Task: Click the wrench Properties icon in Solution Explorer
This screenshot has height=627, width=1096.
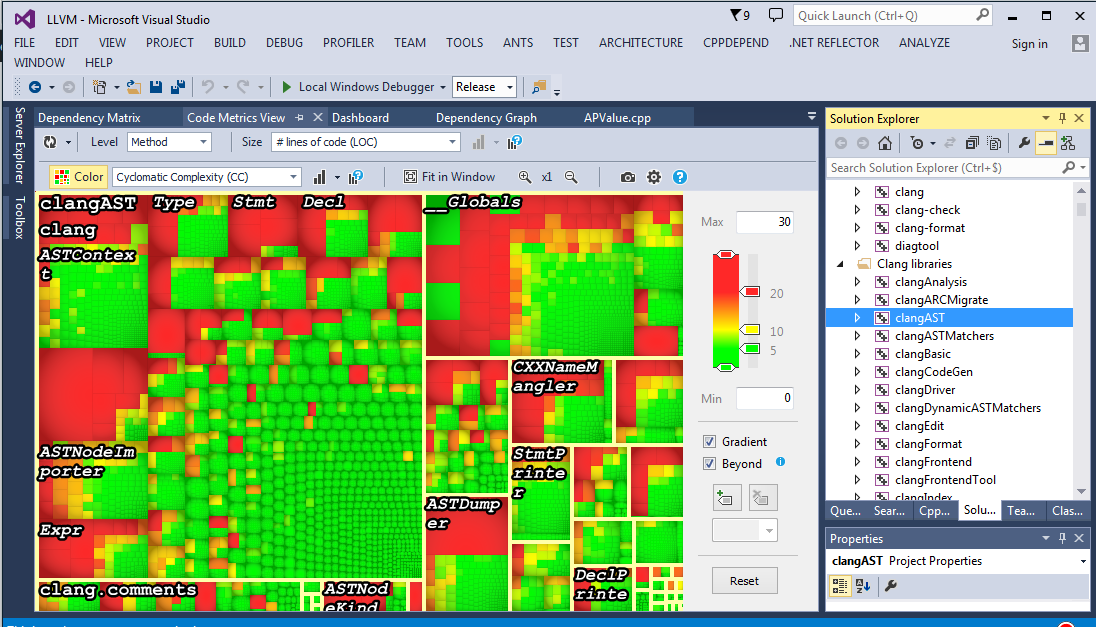Action: (1024, 143)
